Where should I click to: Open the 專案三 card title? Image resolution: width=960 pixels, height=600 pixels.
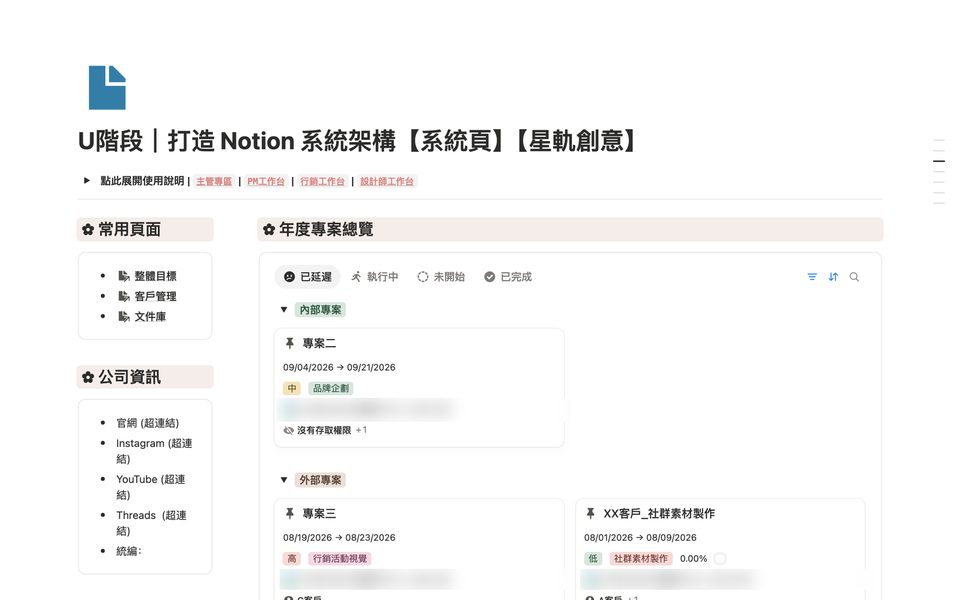pyautogui.click(x=319, y=514)
